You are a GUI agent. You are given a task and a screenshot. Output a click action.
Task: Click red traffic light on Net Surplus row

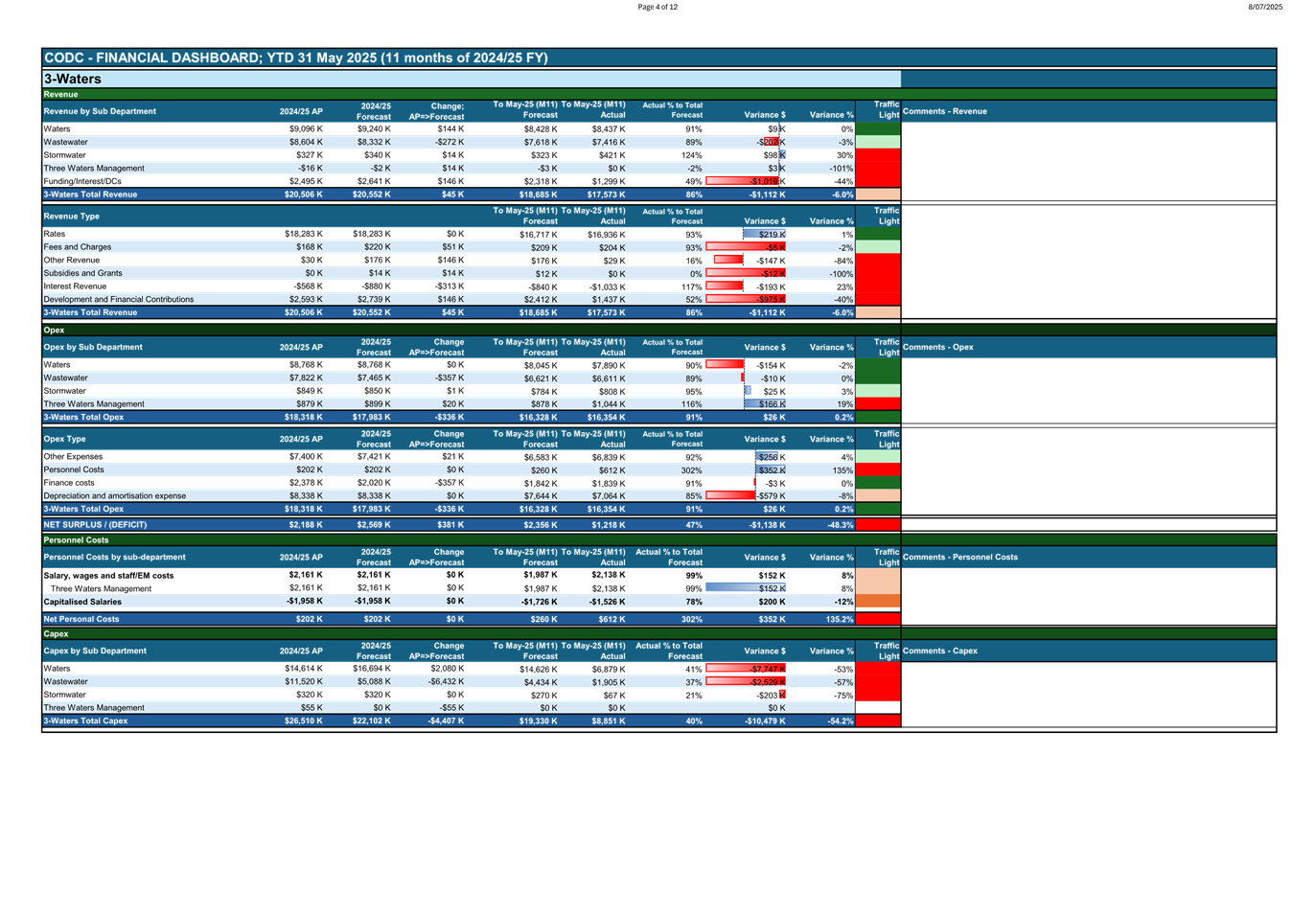point(877,525)
